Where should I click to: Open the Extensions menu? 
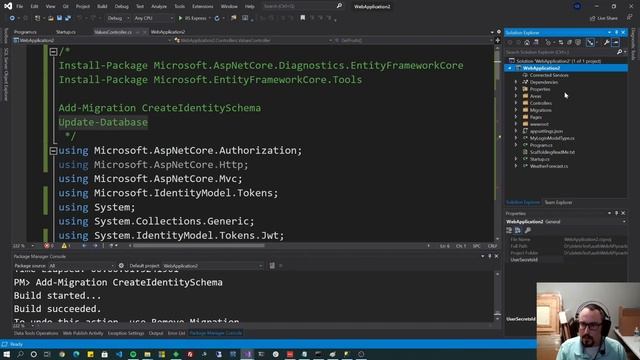point(202,7)
